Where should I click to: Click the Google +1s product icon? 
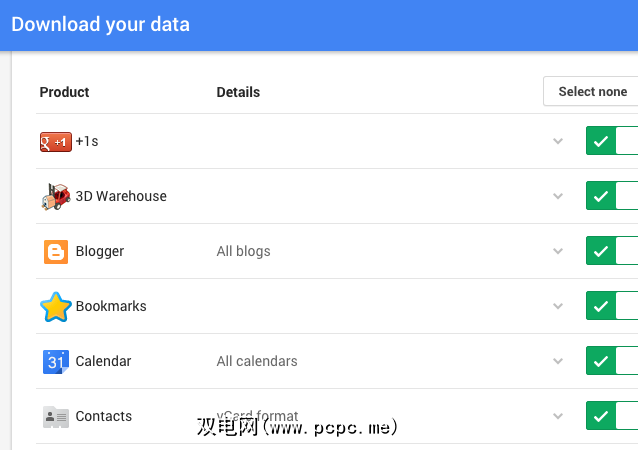tap(55, 142)
